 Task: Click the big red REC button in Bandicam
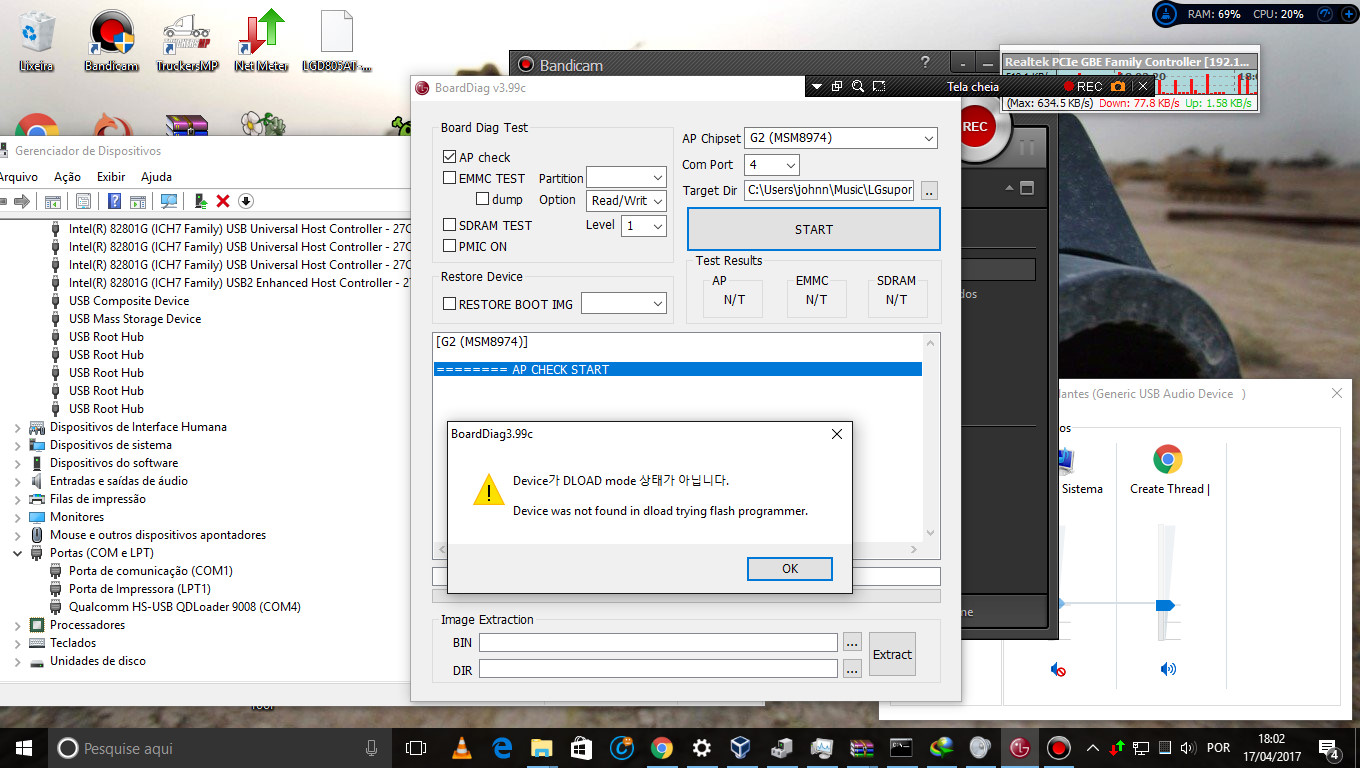(x=977, y=128)
